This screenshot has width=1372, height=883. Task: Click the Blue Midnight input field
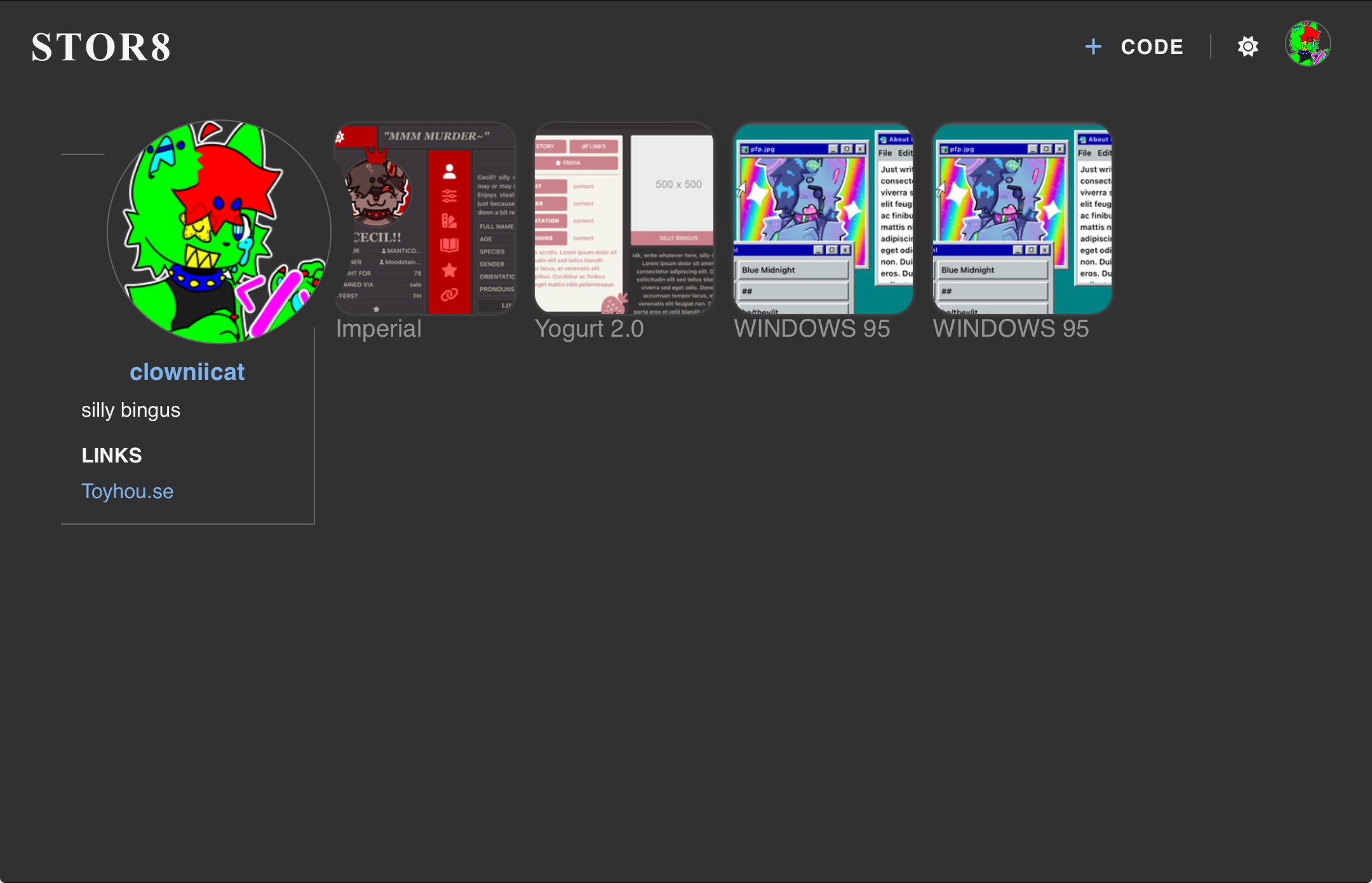(x=794, y=269)
